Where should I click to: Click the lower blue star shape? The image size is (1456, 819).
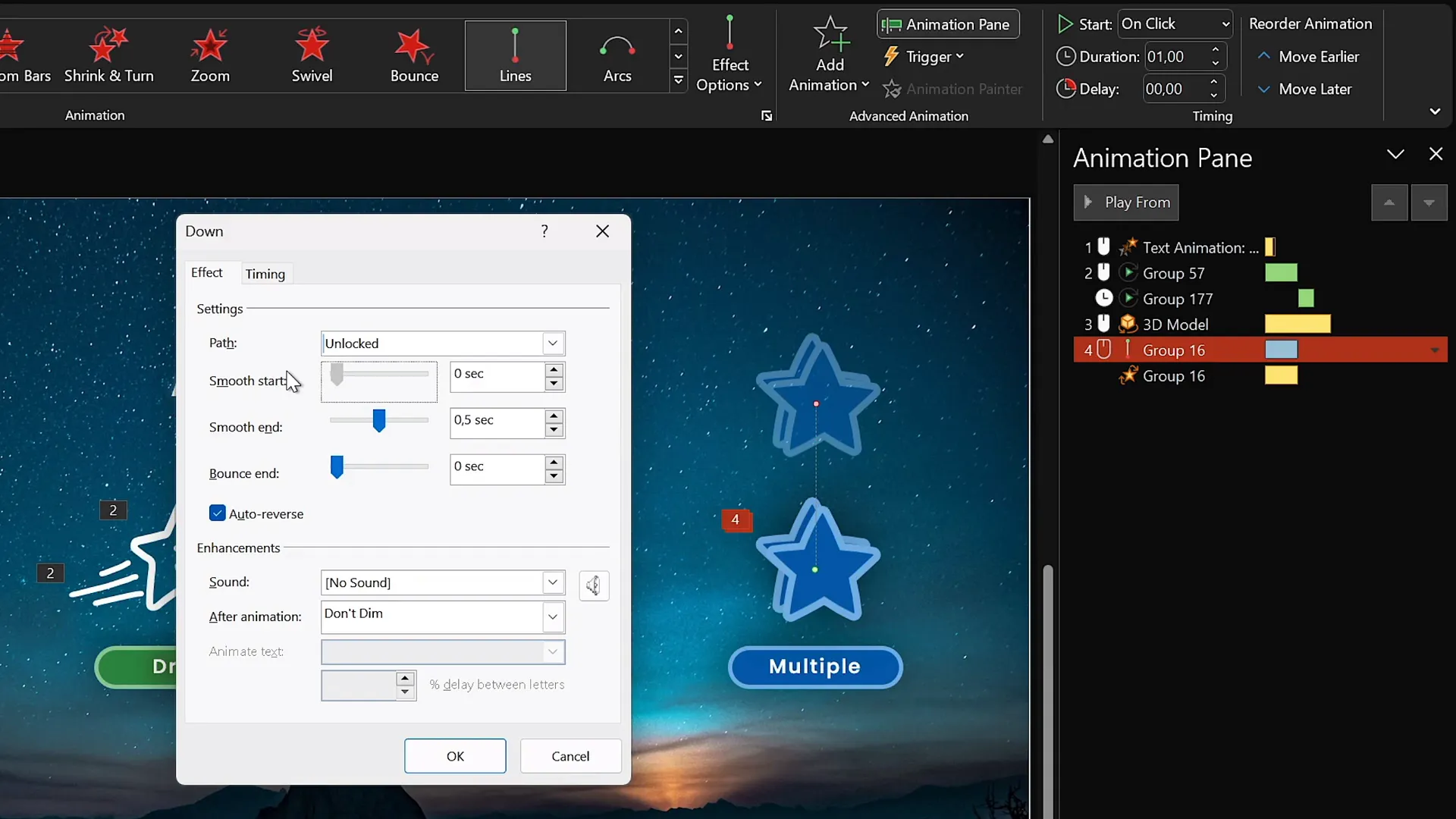click(x=817, y=561)
